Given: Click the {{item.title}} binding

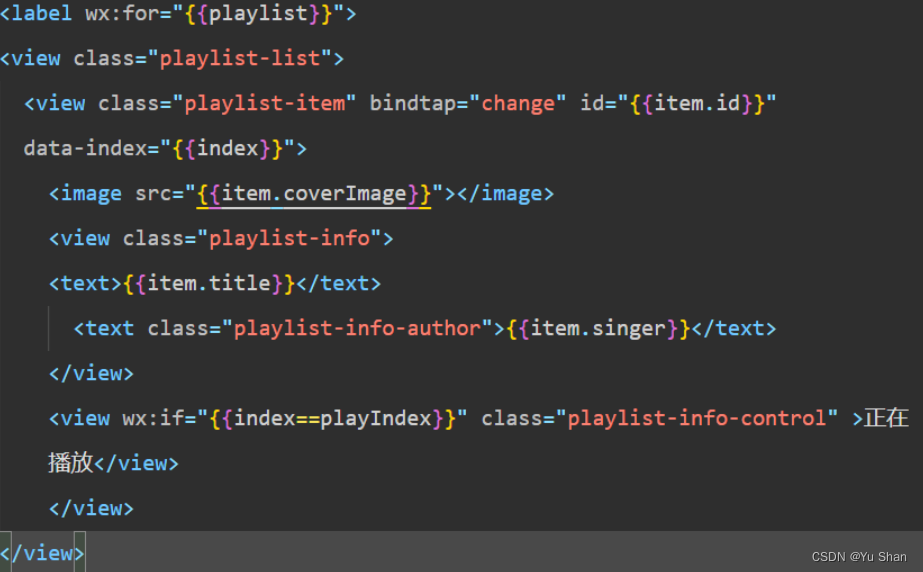Looking at the screenshot, I should click(x=209, y=284).
